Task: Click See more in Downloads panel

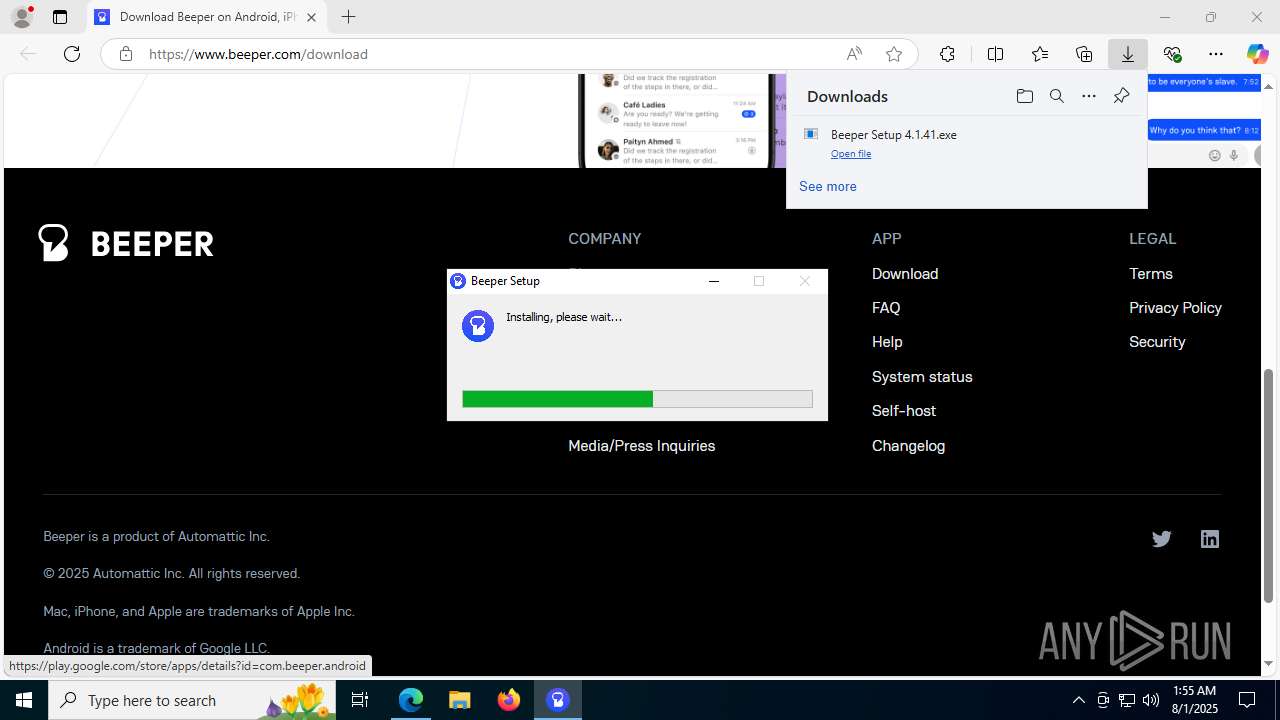Action: (828, 186)
